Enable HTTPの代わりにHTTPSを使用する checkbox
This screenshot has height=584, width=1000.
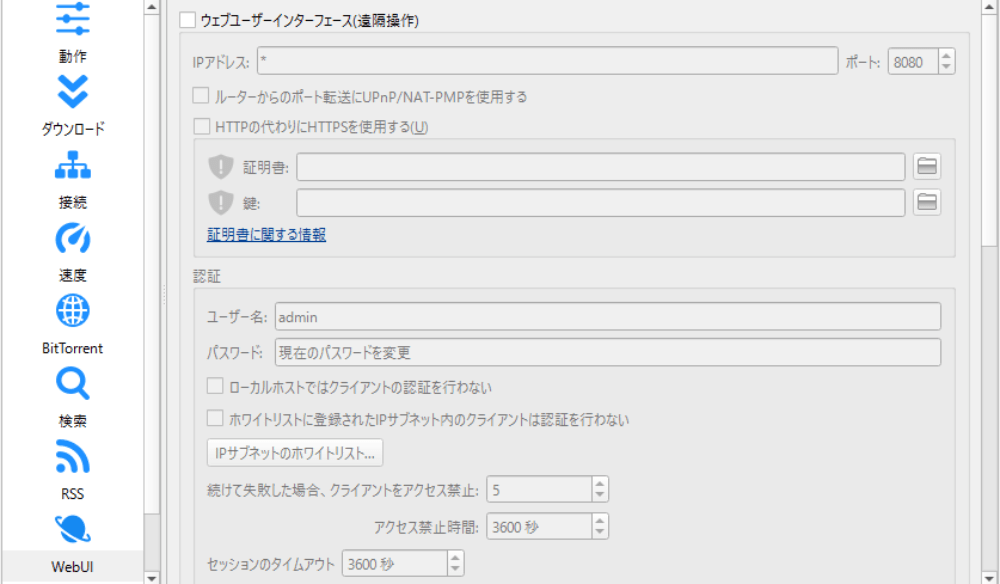pos(201,127)
